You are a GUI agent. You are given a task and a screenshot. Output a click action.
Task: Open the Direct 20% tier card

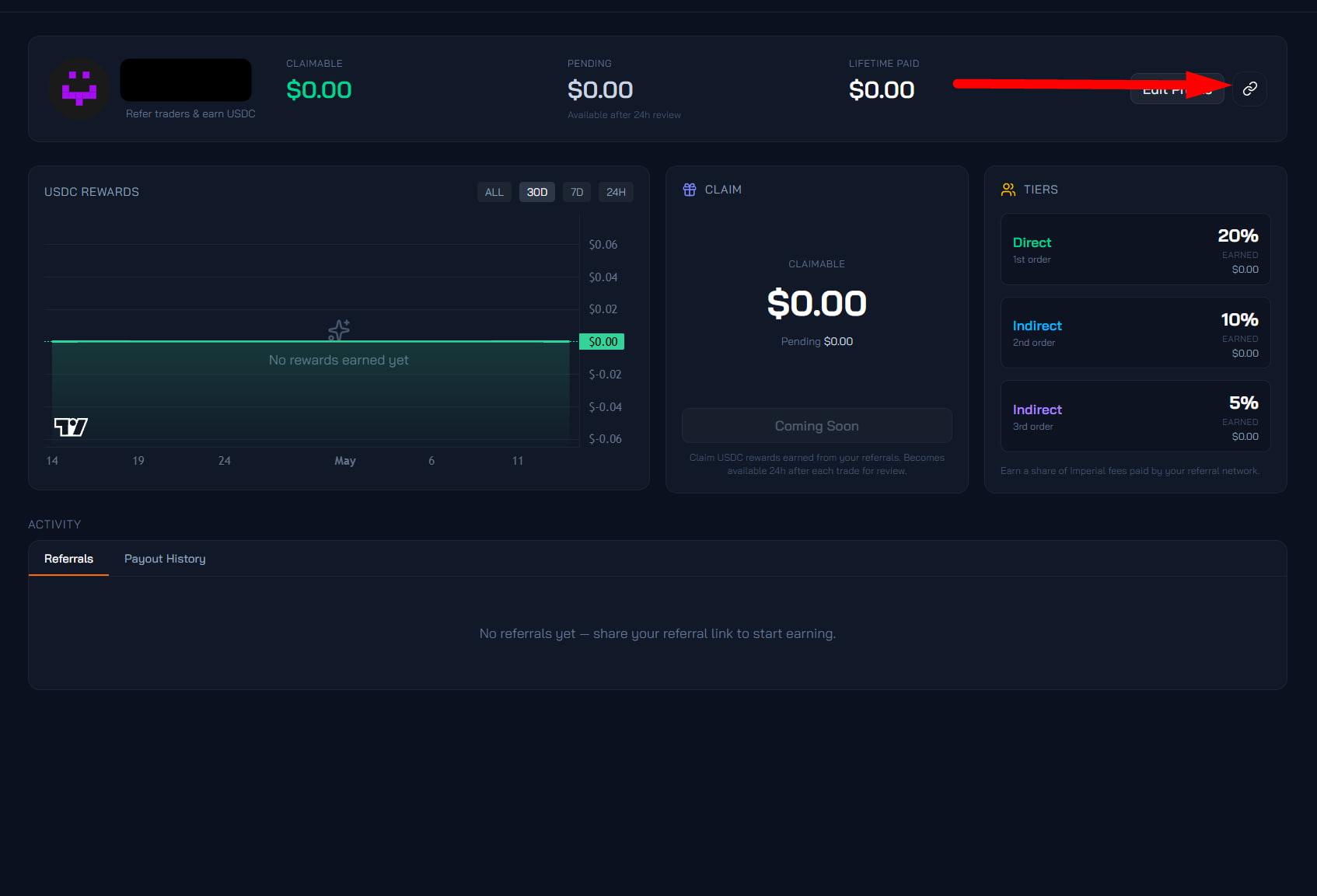point(1135,249)
